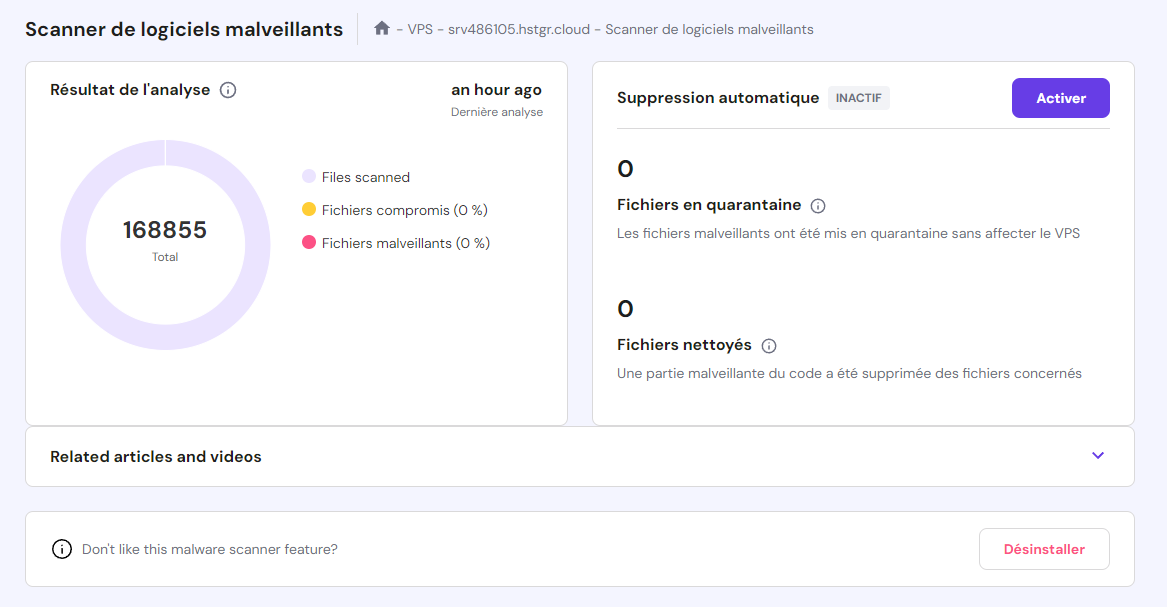Click the chevron on the Related articles row
The image size is (1167, 607).
pyautogui.click(x=1097, y=456)
